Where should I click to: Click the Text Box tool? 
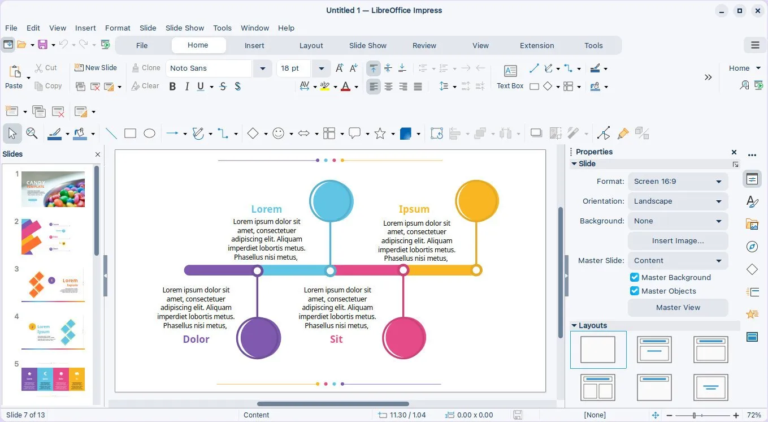tap(510, 77)
